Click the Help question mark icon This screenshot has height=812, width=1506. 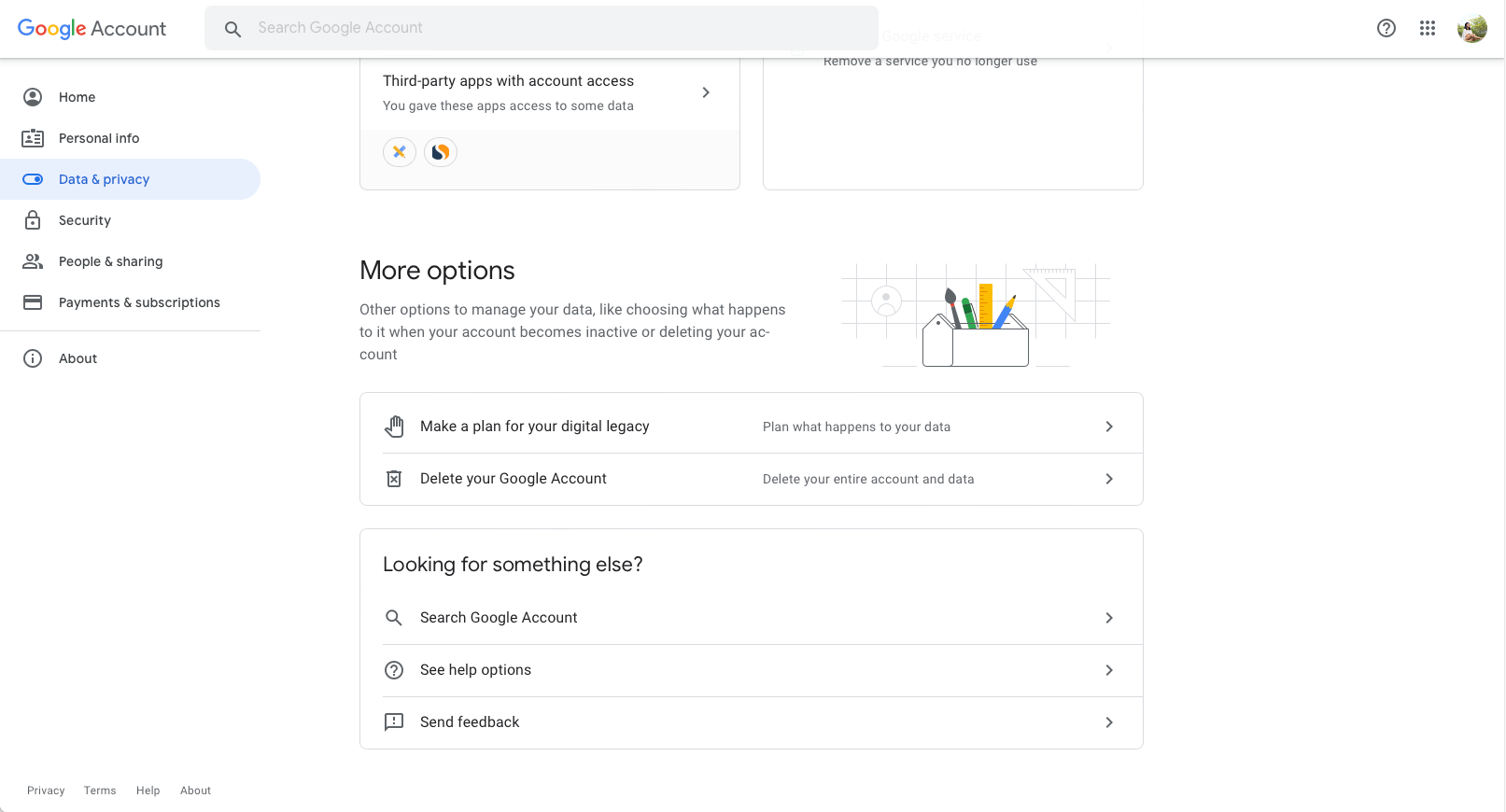tap(1386, 28)
